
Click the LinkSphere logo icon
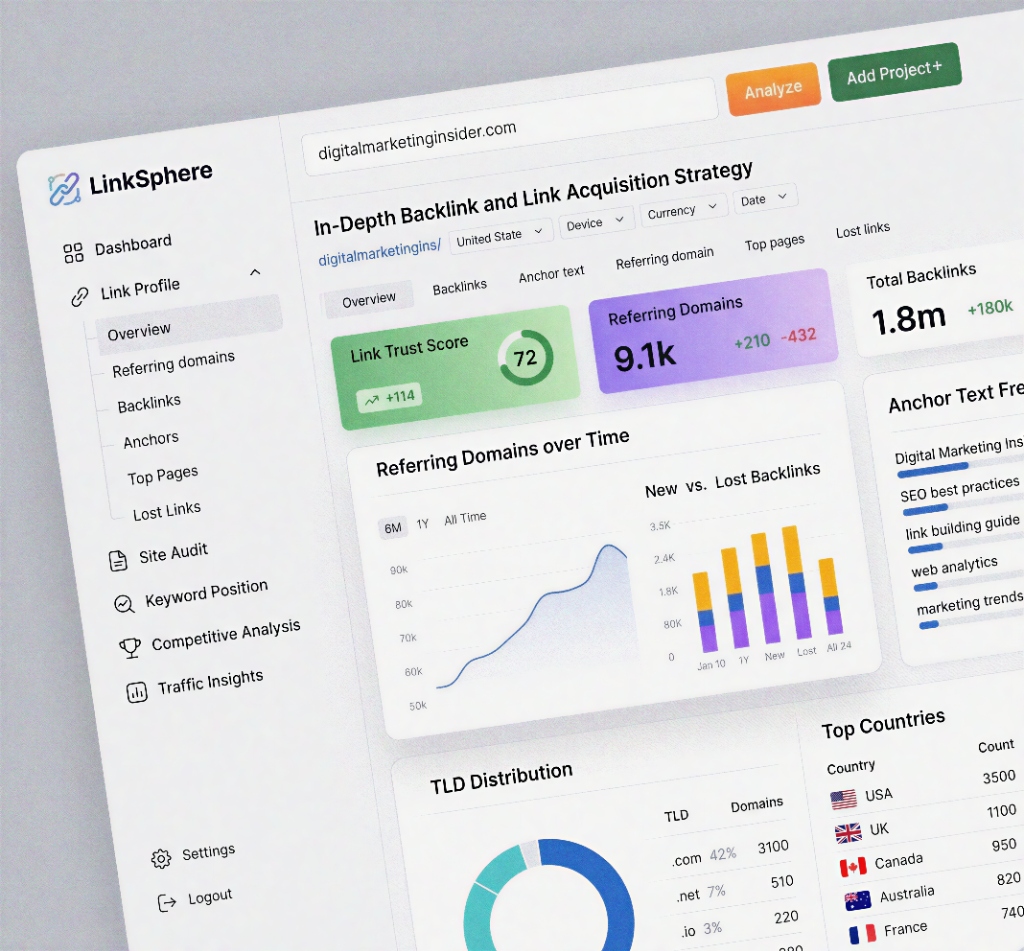pos(64,189)
